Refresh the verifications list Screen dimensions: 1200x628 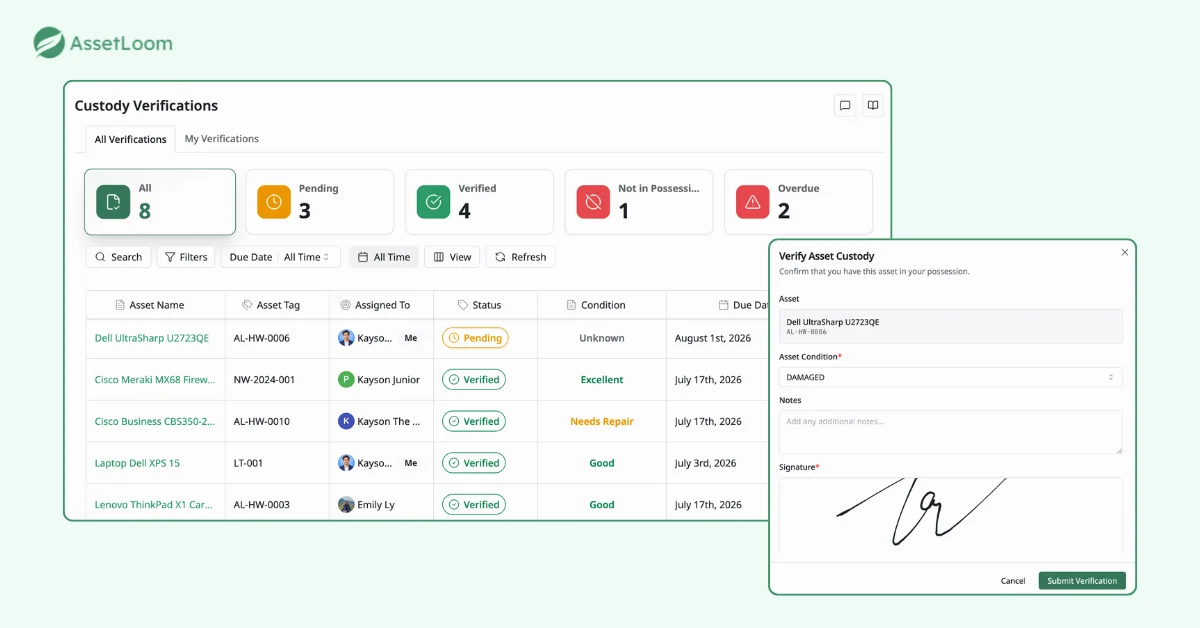pyautogui.click(x=520, y=257)
